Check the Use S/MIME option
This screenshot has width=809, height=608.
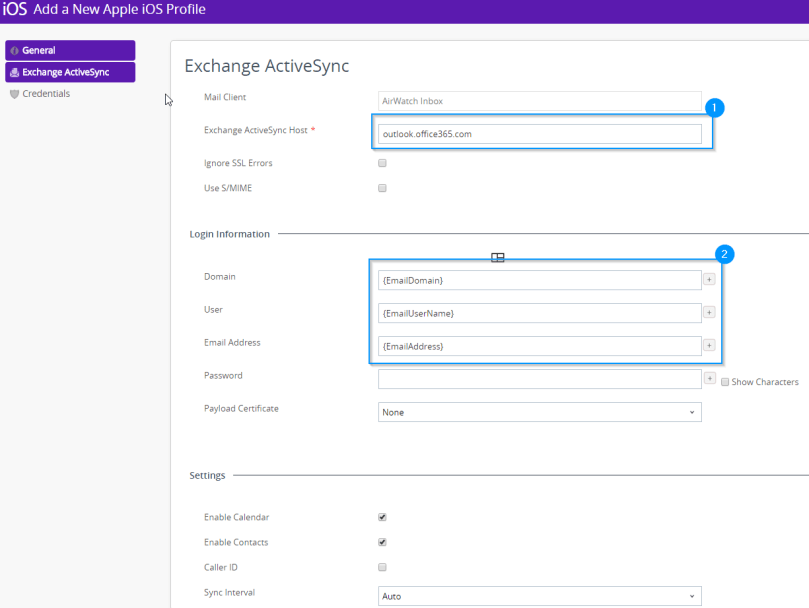pyautogui.click(x=382, y=188)
